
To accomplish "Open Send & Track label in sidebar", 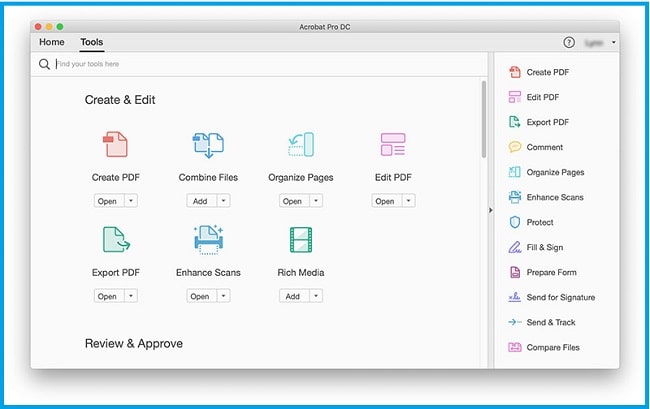I will (551, 322).
